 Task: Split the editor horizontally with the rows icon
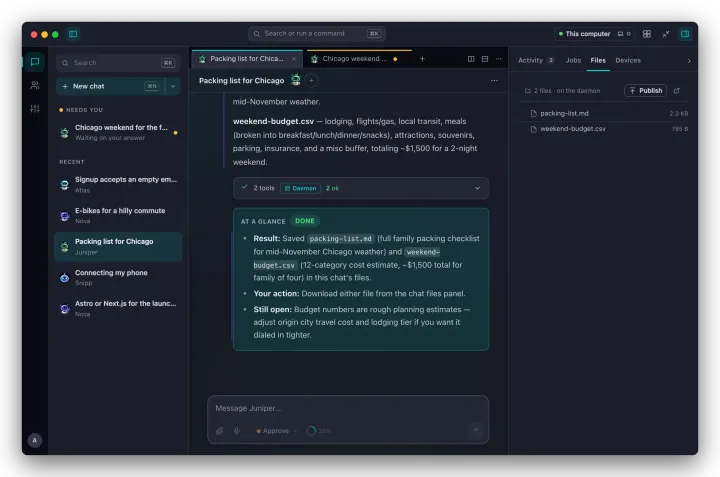485,59
